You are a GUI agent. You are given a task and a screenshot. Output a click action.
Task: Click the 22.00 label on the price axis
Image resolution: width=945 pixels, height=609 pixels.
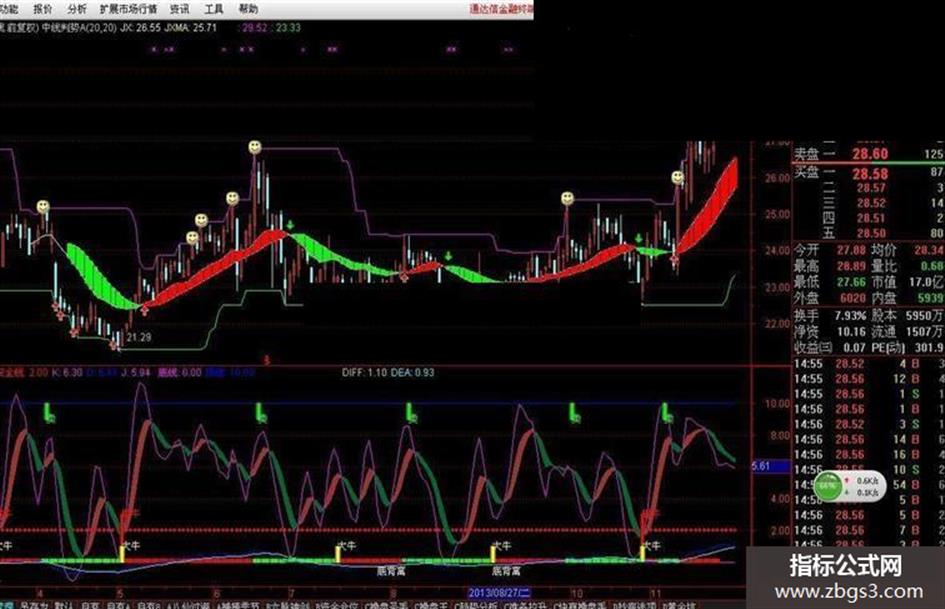776,324
